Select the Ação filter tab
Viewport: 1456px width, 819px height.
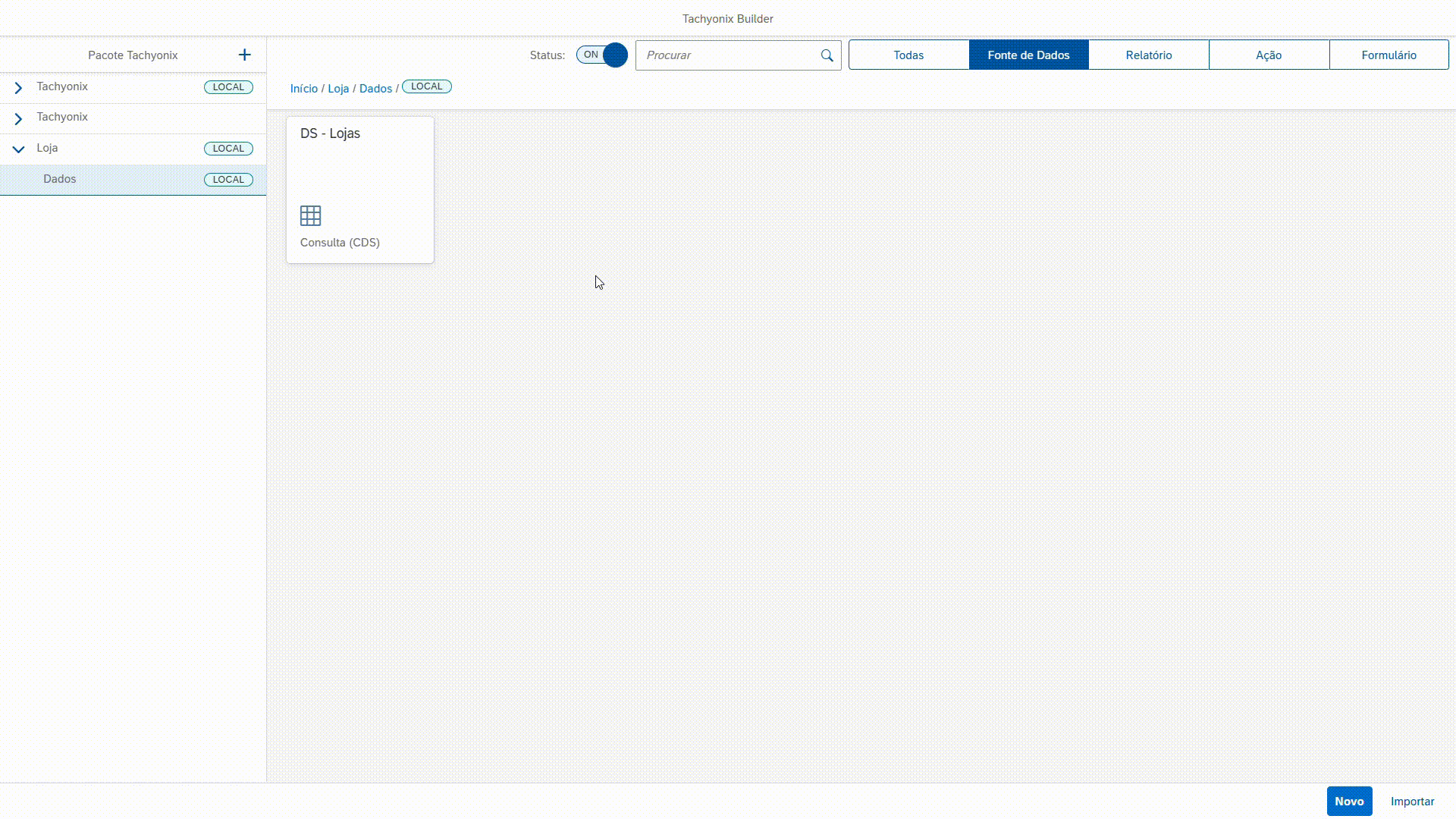[x=1268, y=55]
